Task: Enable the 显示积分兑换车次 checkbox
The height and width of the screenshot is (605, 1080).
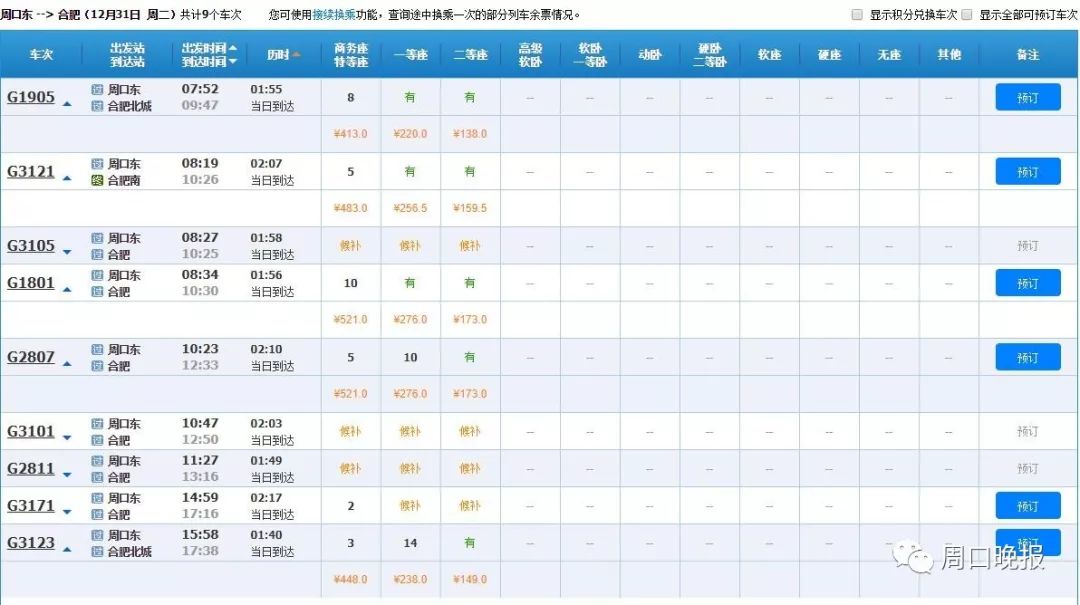Action: point(857,15)
